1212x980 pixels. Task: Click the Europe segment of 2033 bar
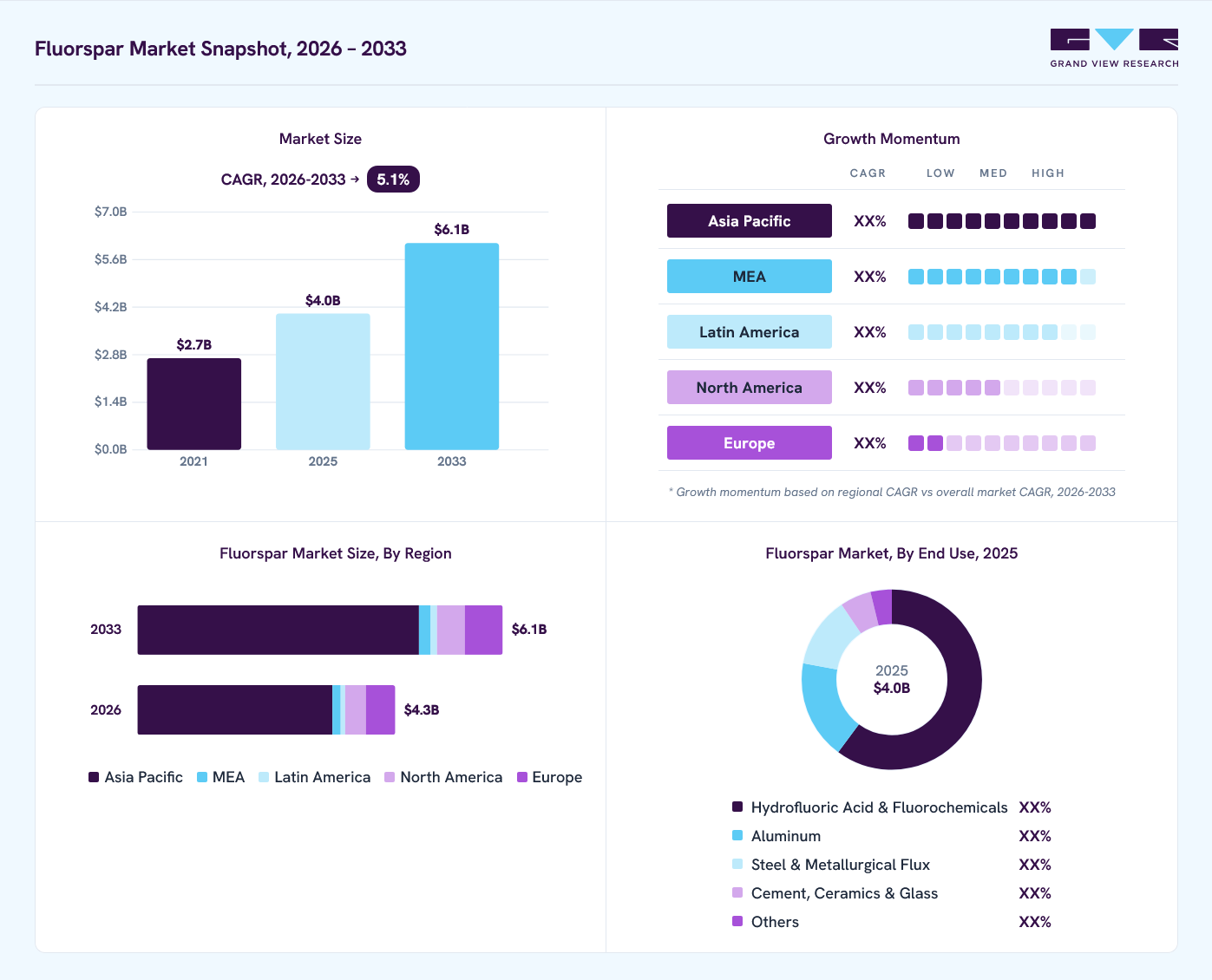pos(483,630)
